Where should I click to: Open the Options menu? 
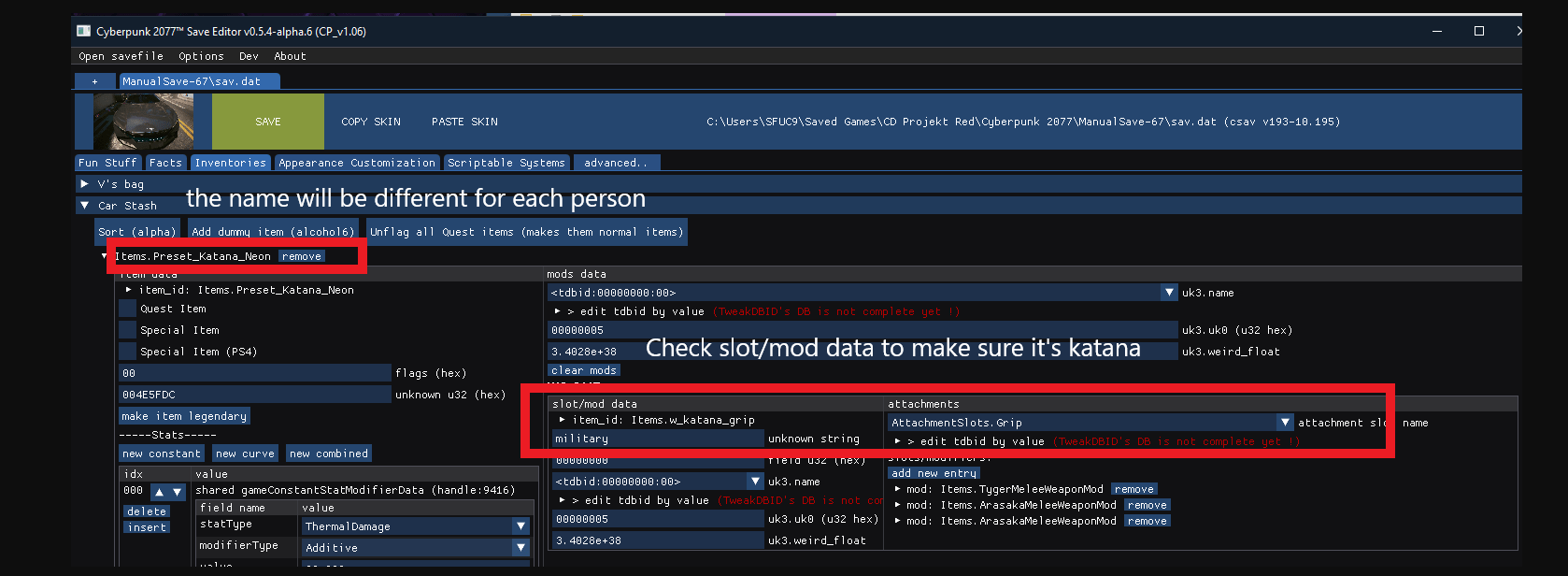(x=201, y=56)
